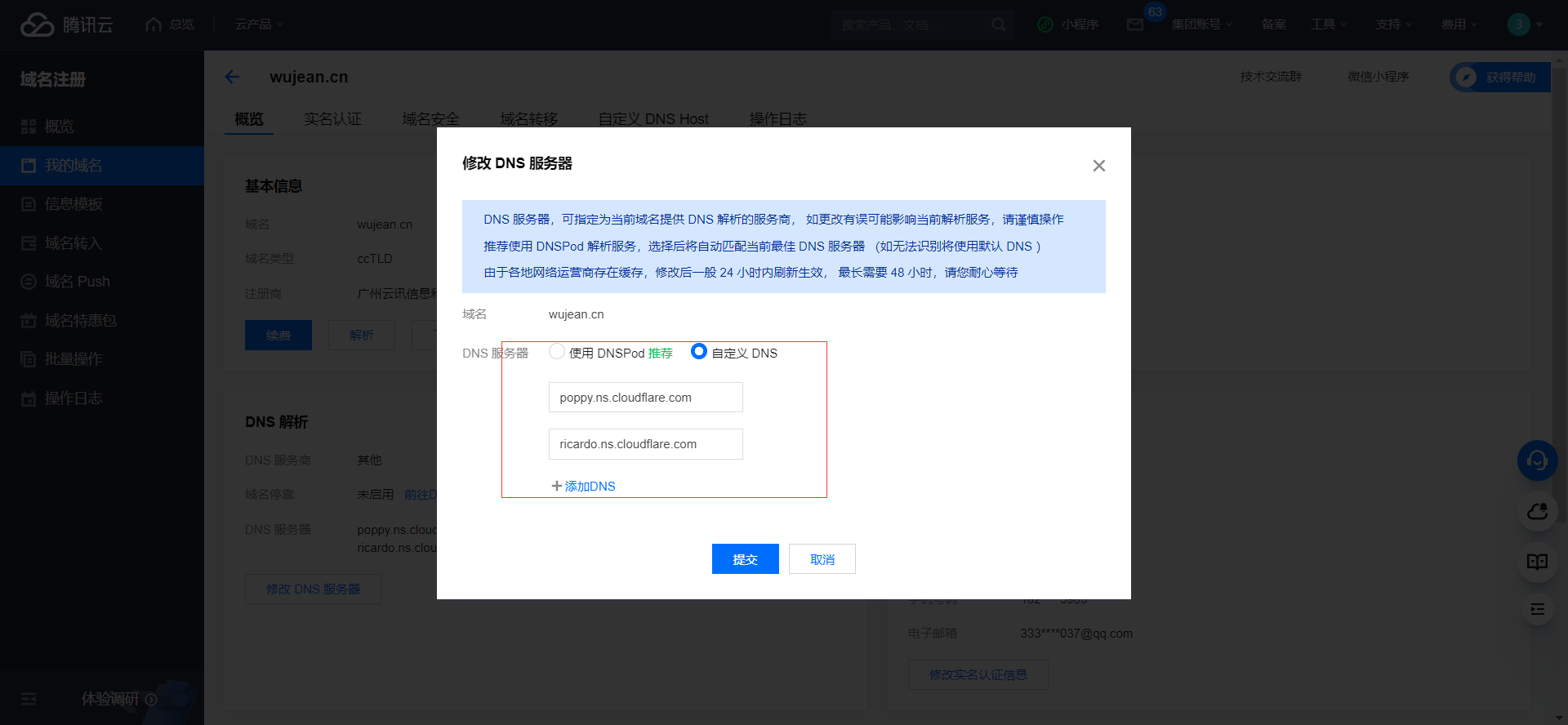Click the 备案 link in top bar
The image size is (1568, 725).
1273,24
